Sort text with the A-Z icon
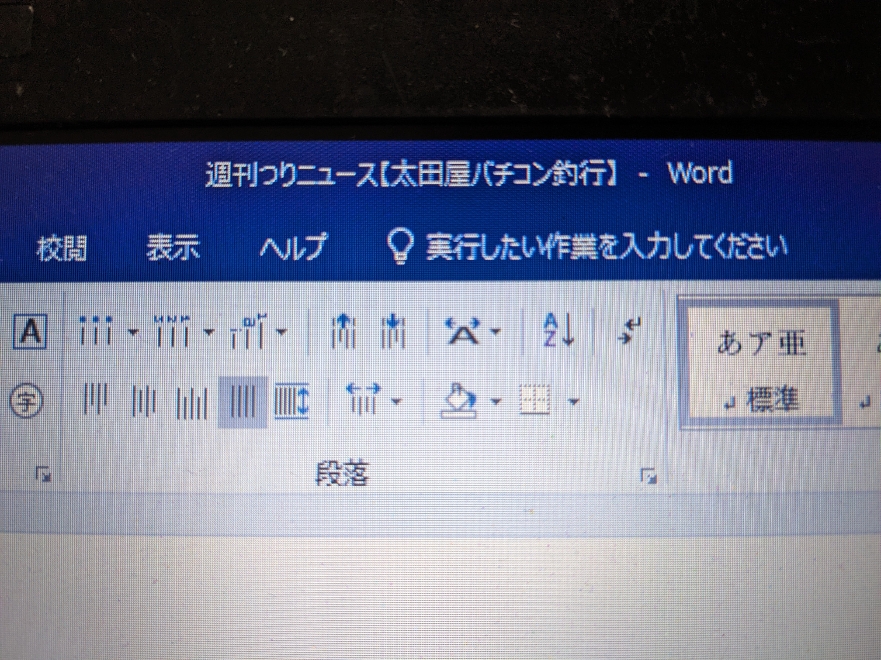 [558, 330]
